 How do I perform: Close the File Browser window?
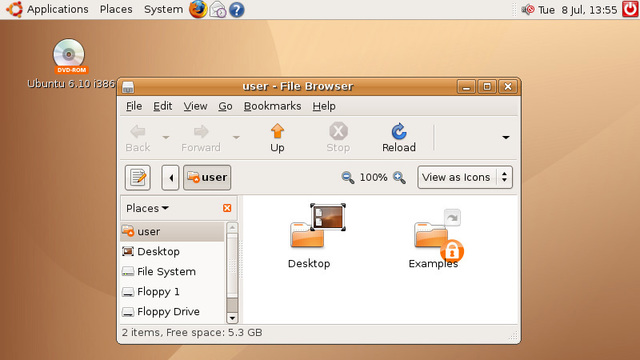[508, 87]
